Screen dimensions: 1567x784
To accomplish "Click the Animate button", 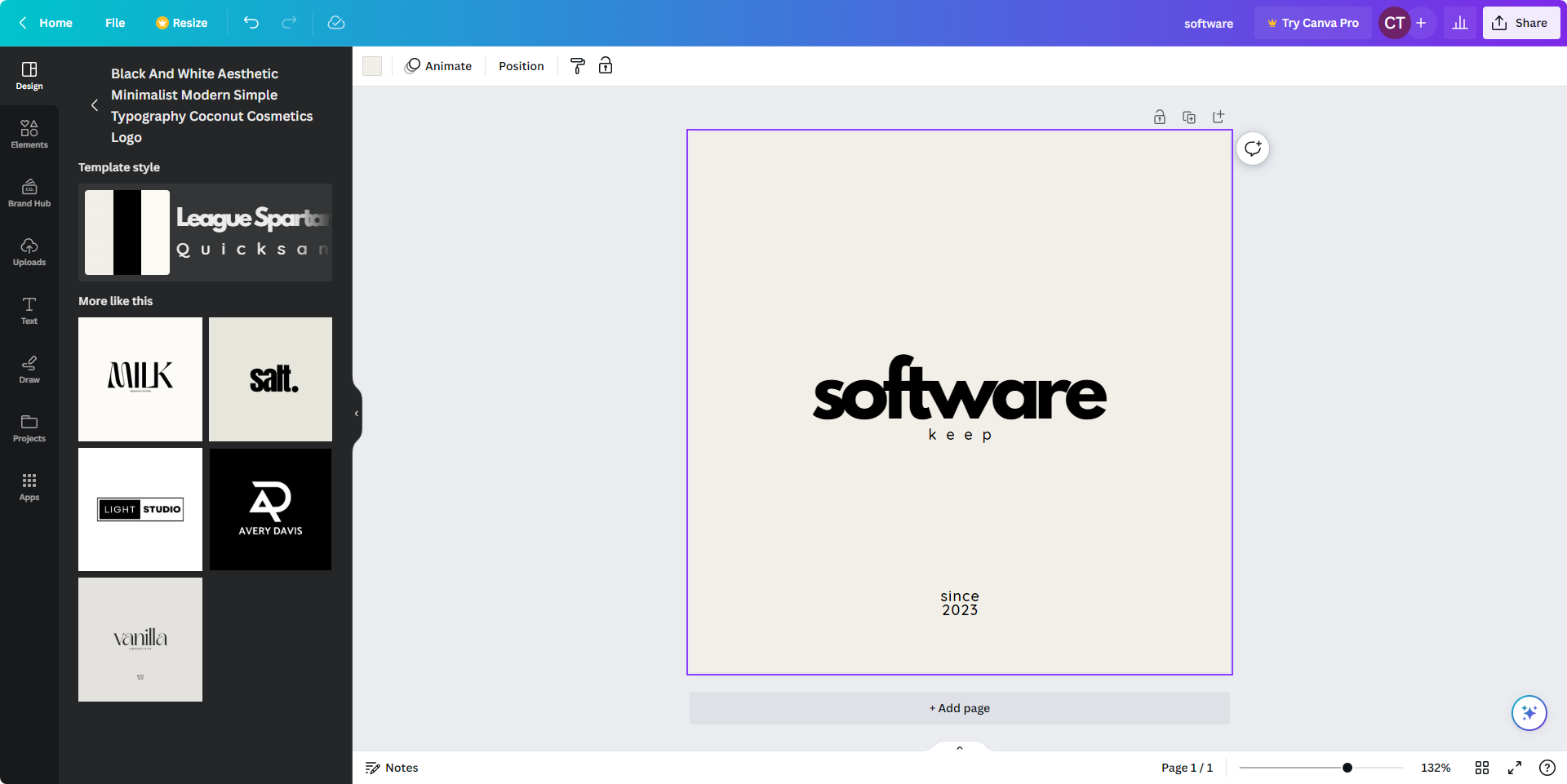I will point(439,66).
